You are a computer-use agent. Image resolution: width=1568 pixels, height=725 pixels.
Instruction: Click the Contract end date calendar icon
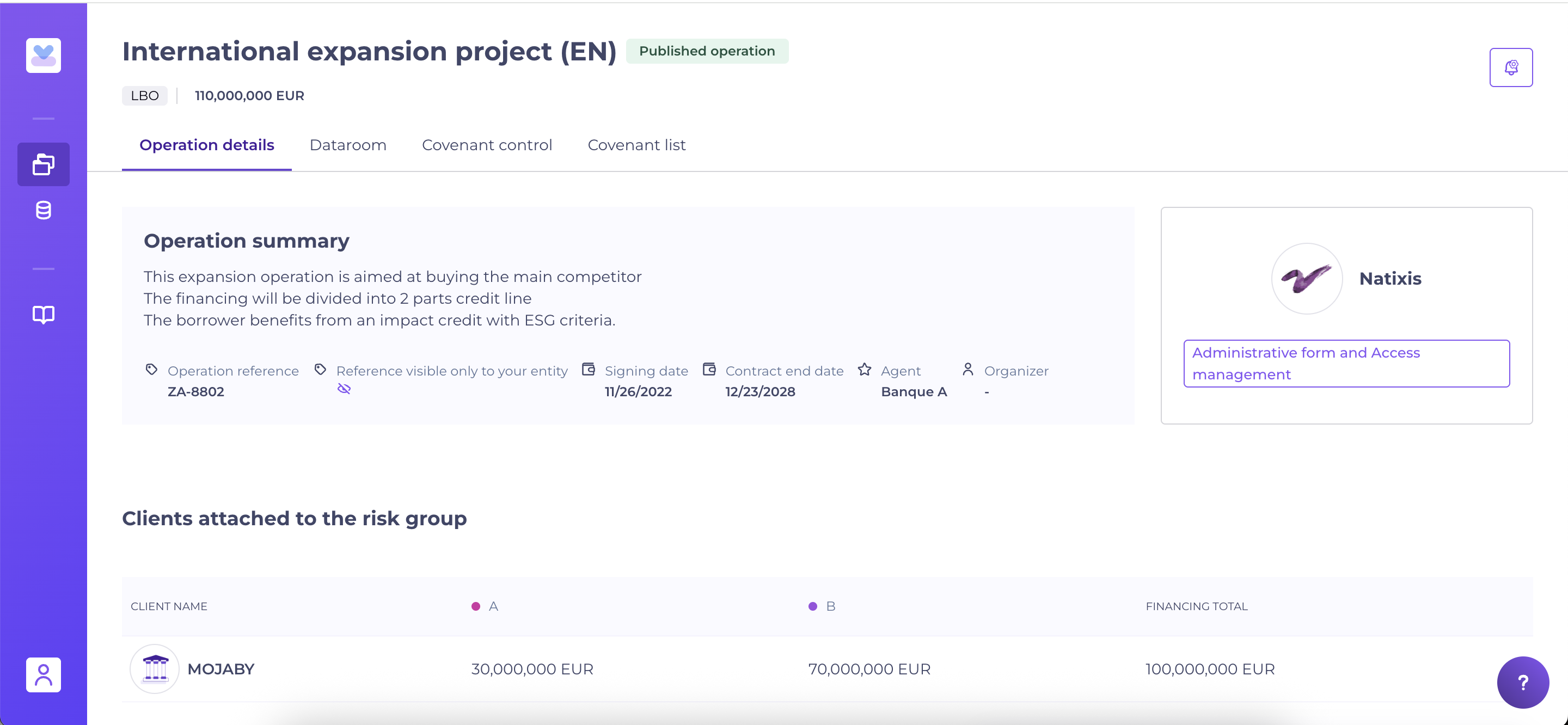tap(709, 370)
